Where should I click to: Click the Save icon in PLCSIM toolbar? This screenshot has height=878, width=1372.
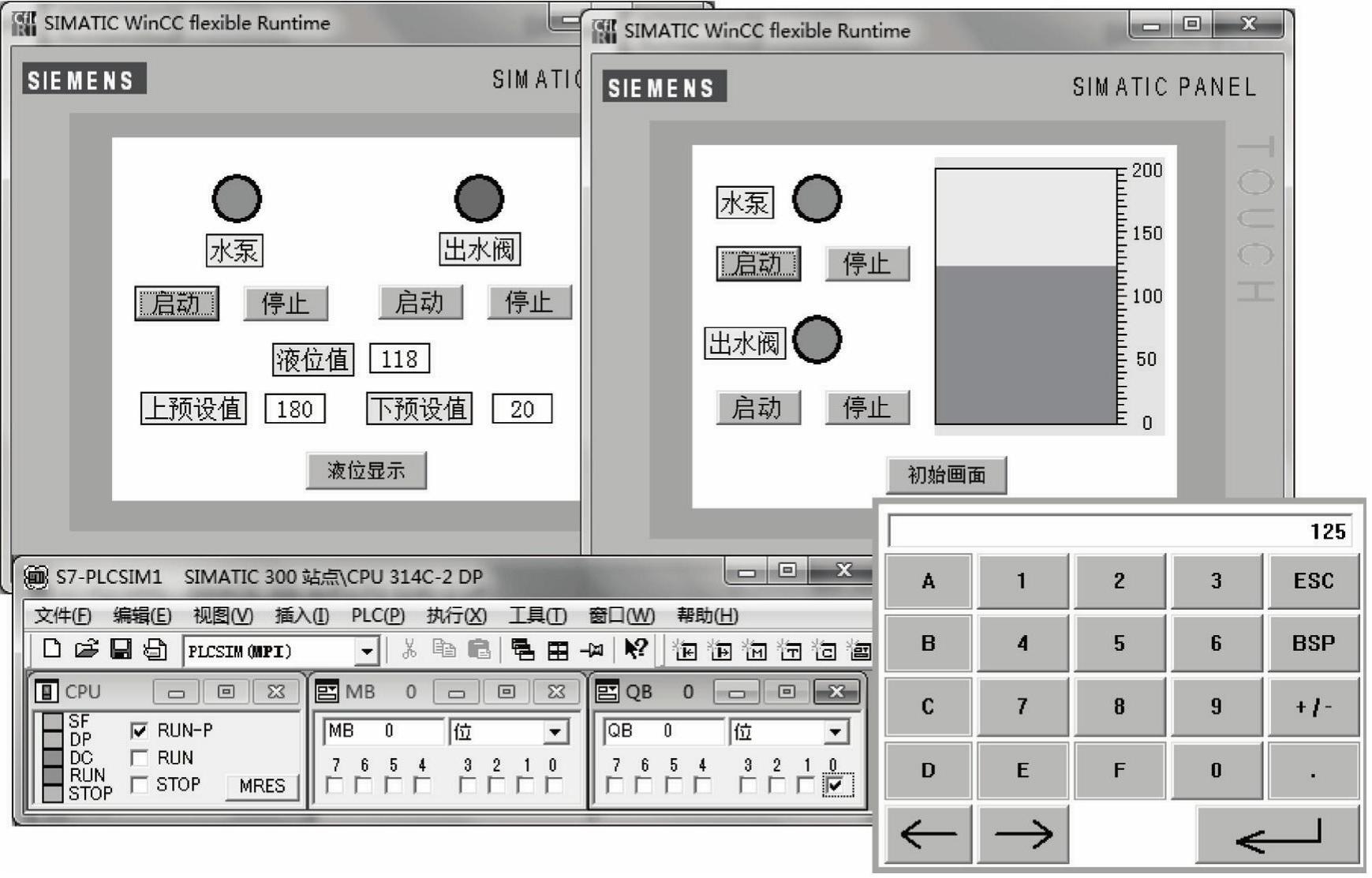[x=121, y=650]
